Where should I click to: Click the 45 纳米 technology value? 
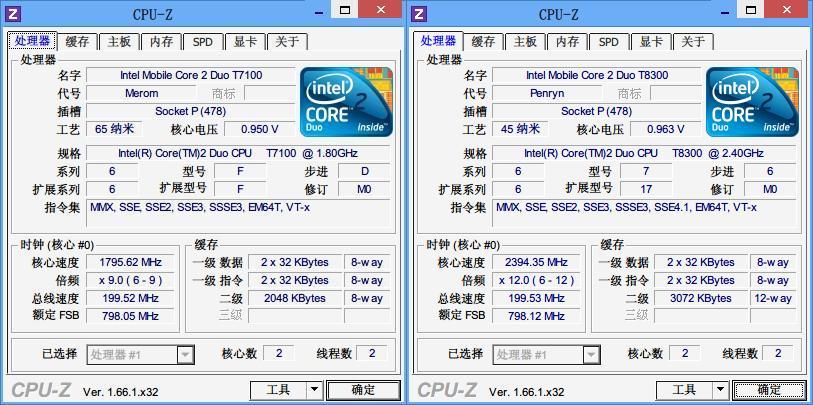(520, 129)
